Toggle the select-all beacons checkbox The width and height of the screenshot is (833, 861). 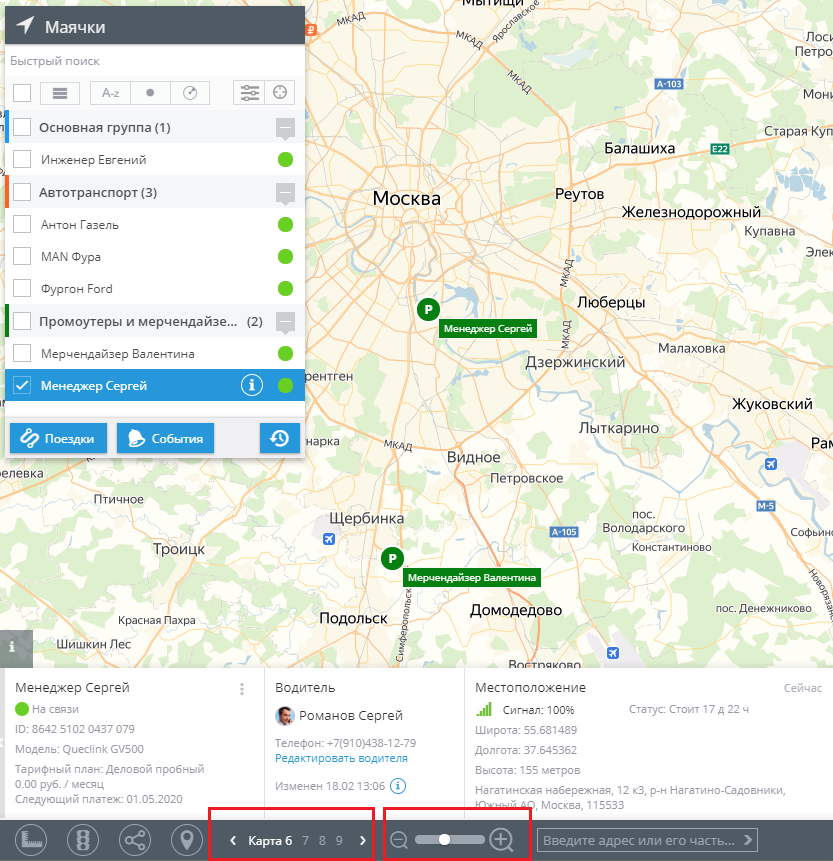coord(22,93)
